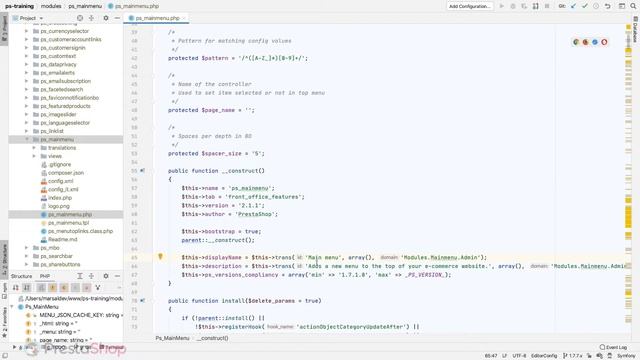
Task: Expand the ps_facetedsearch folder
Action: tap(27, 89)
